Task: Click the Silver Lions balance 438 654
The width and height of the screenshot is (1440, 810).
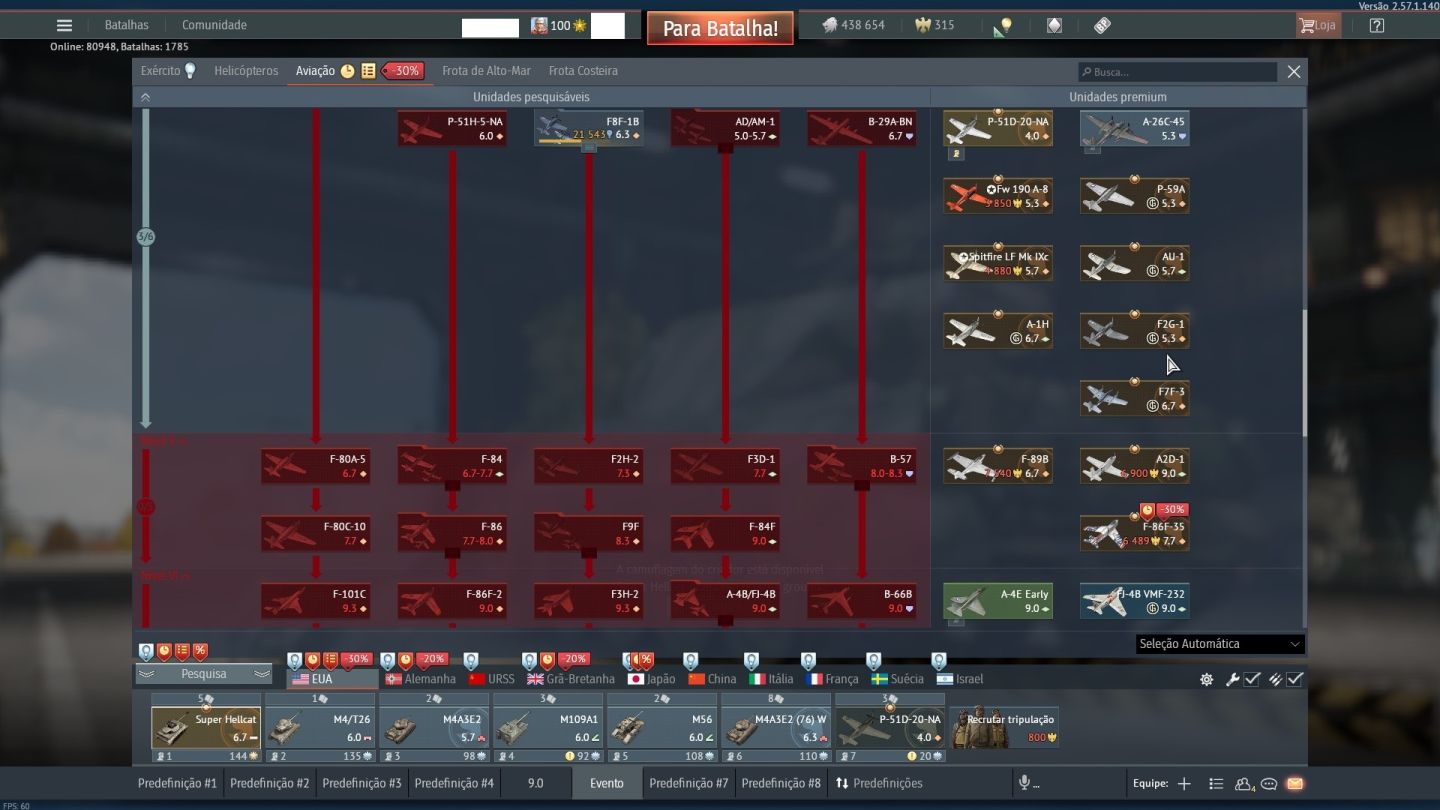Action: coord(853,25)
